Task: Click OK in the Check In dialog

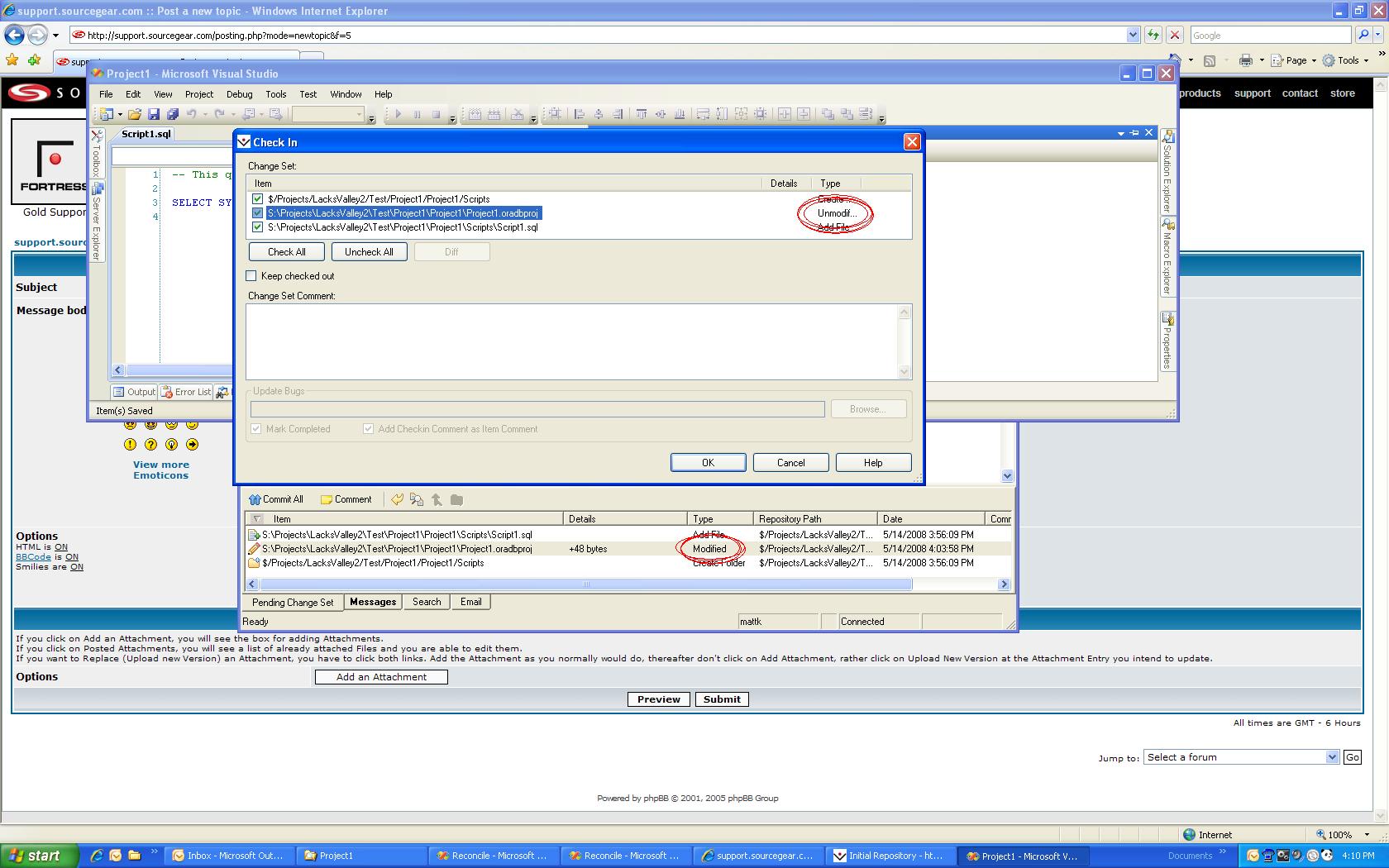Action: [x=708, y=463]
